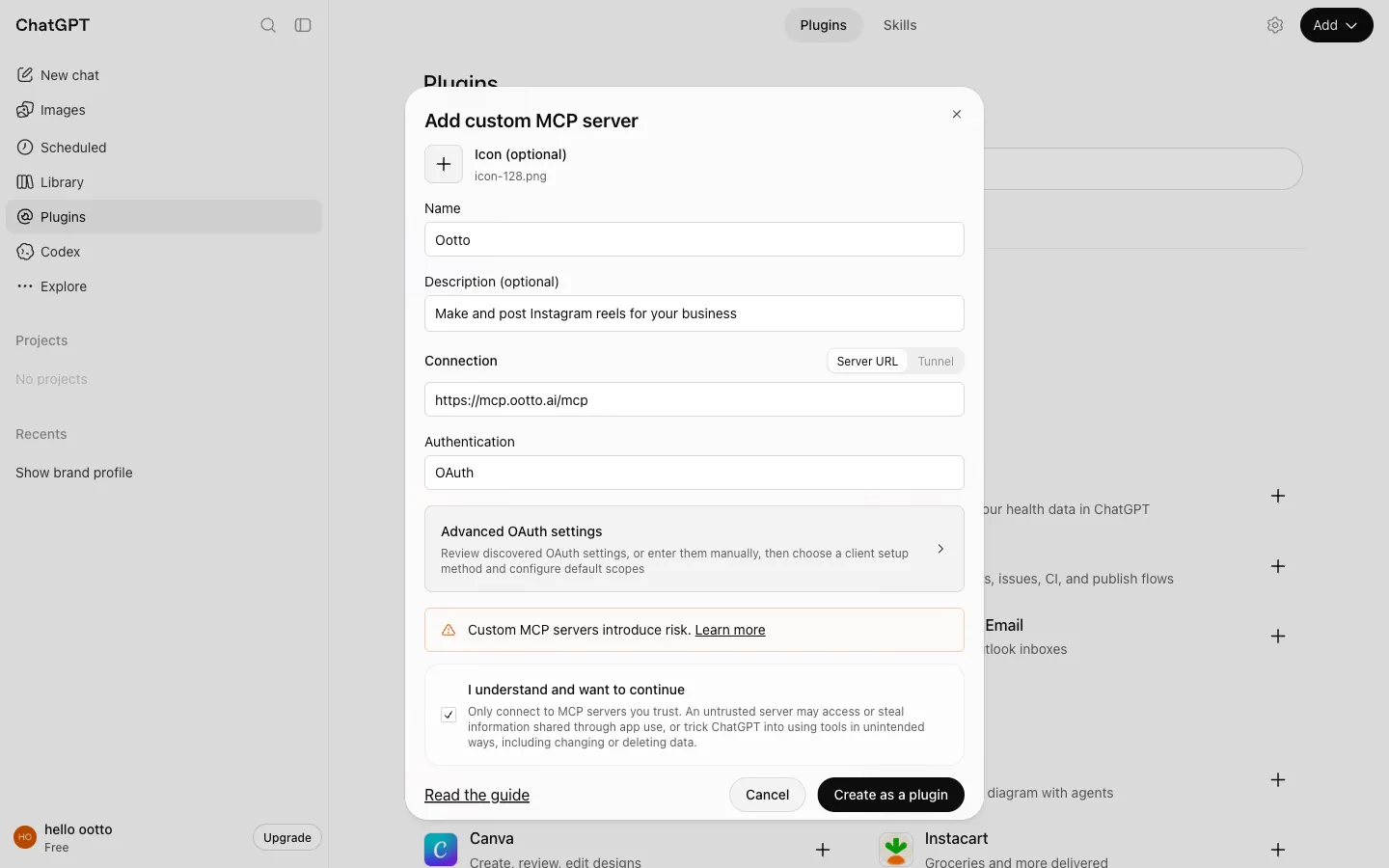1389x868 pixels.
Task: Click the Canva app icon
Action: pyautogui.click(x=441, y=849)
